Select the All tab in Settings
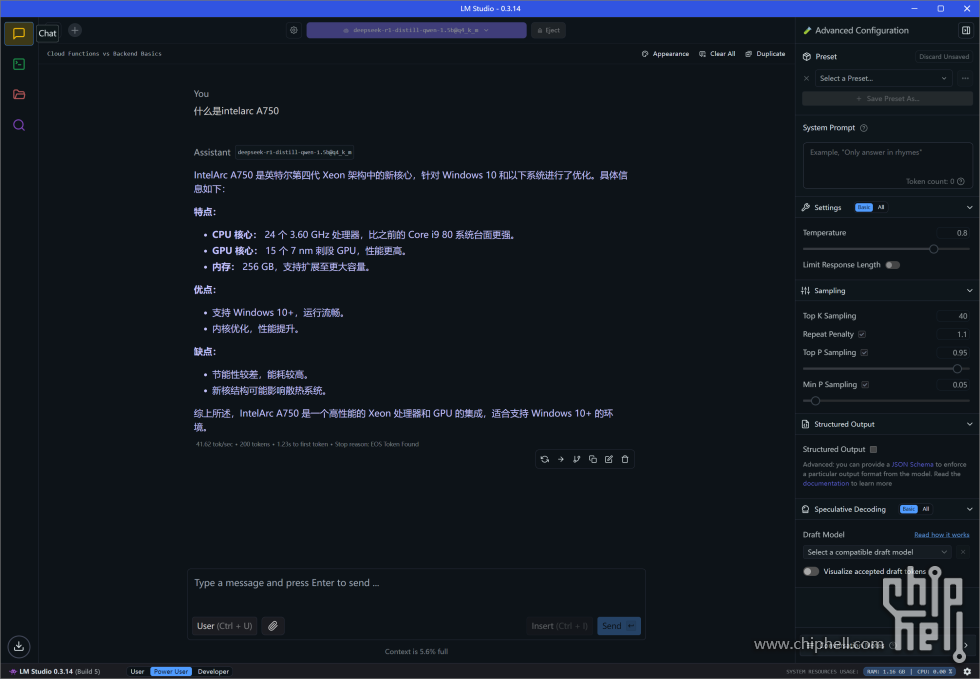This screenshot has width=980, height=679. tap(881, 208)
